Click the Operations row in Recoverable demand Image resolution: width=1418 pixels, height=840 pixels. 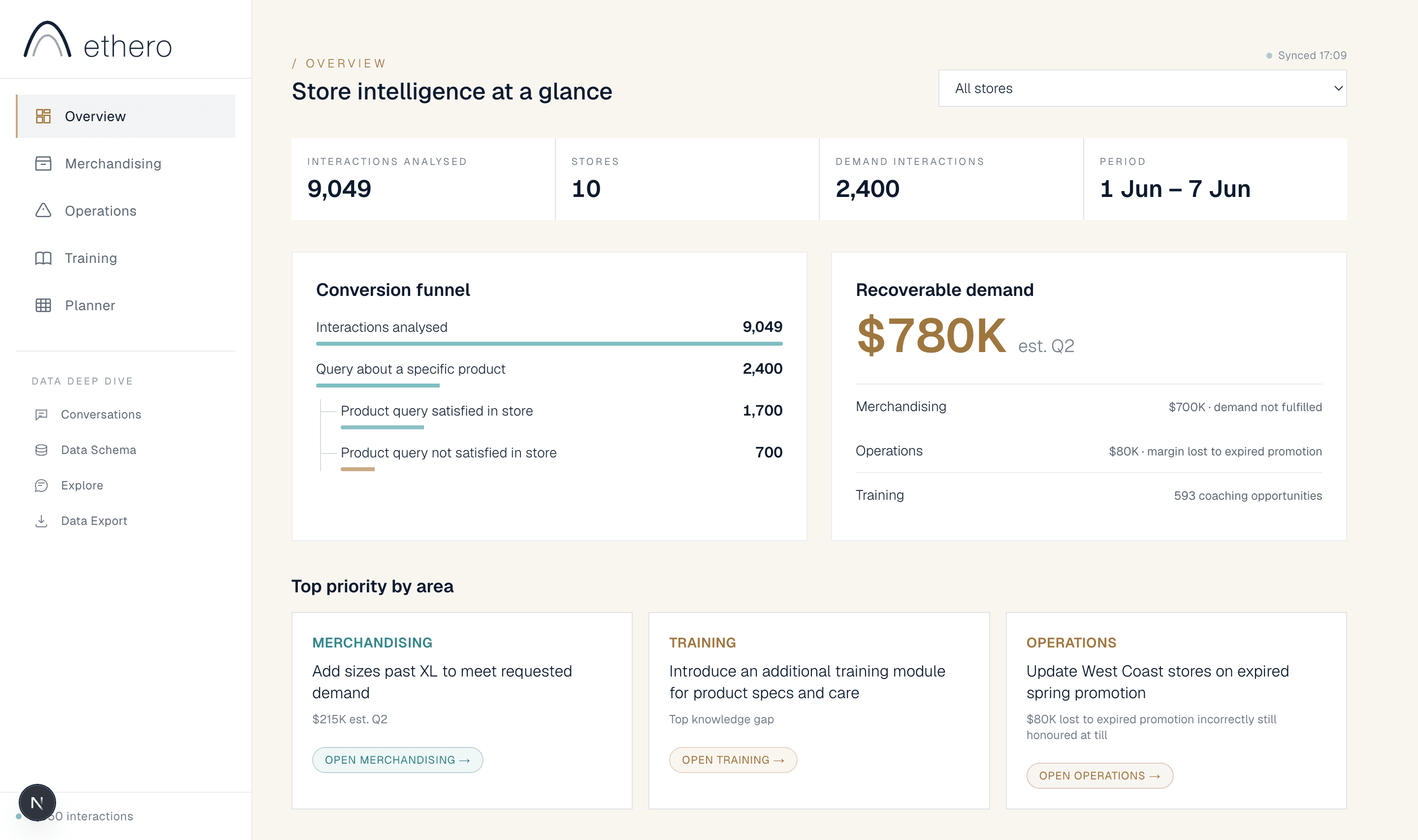(x=1089, y=451)
